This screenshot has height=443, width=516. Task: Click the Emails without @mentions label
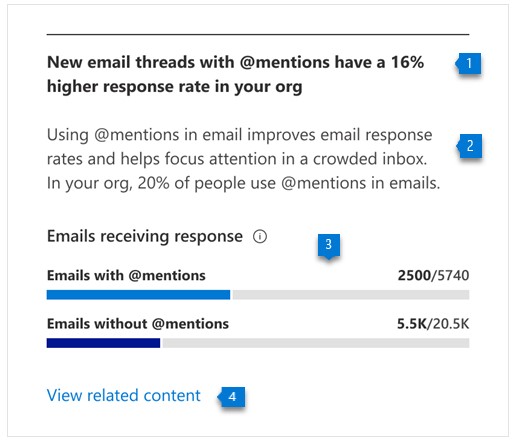(x=138, y=324)
